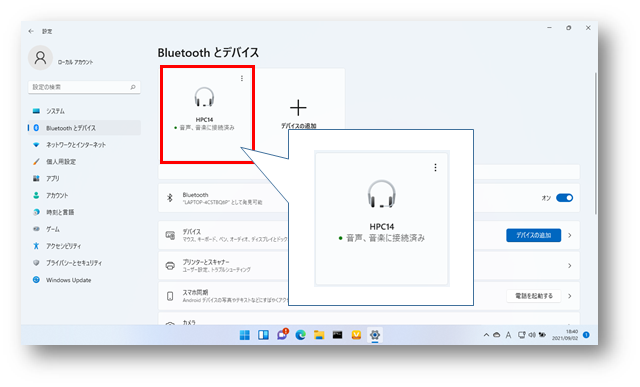
Task: Open the notification badge in tray
Action: (x=586, y=335)
